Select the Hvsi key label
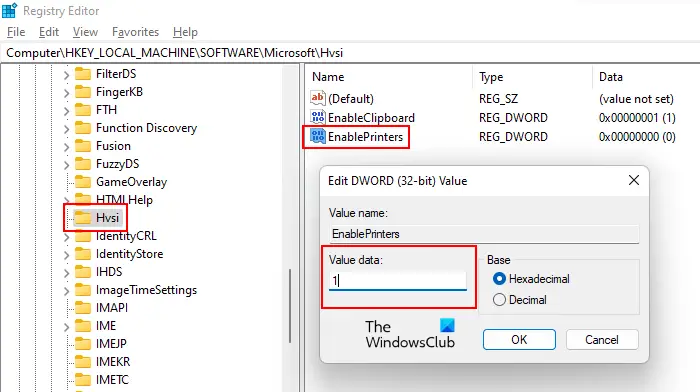The image size is (700, 392). click(108, 218)
